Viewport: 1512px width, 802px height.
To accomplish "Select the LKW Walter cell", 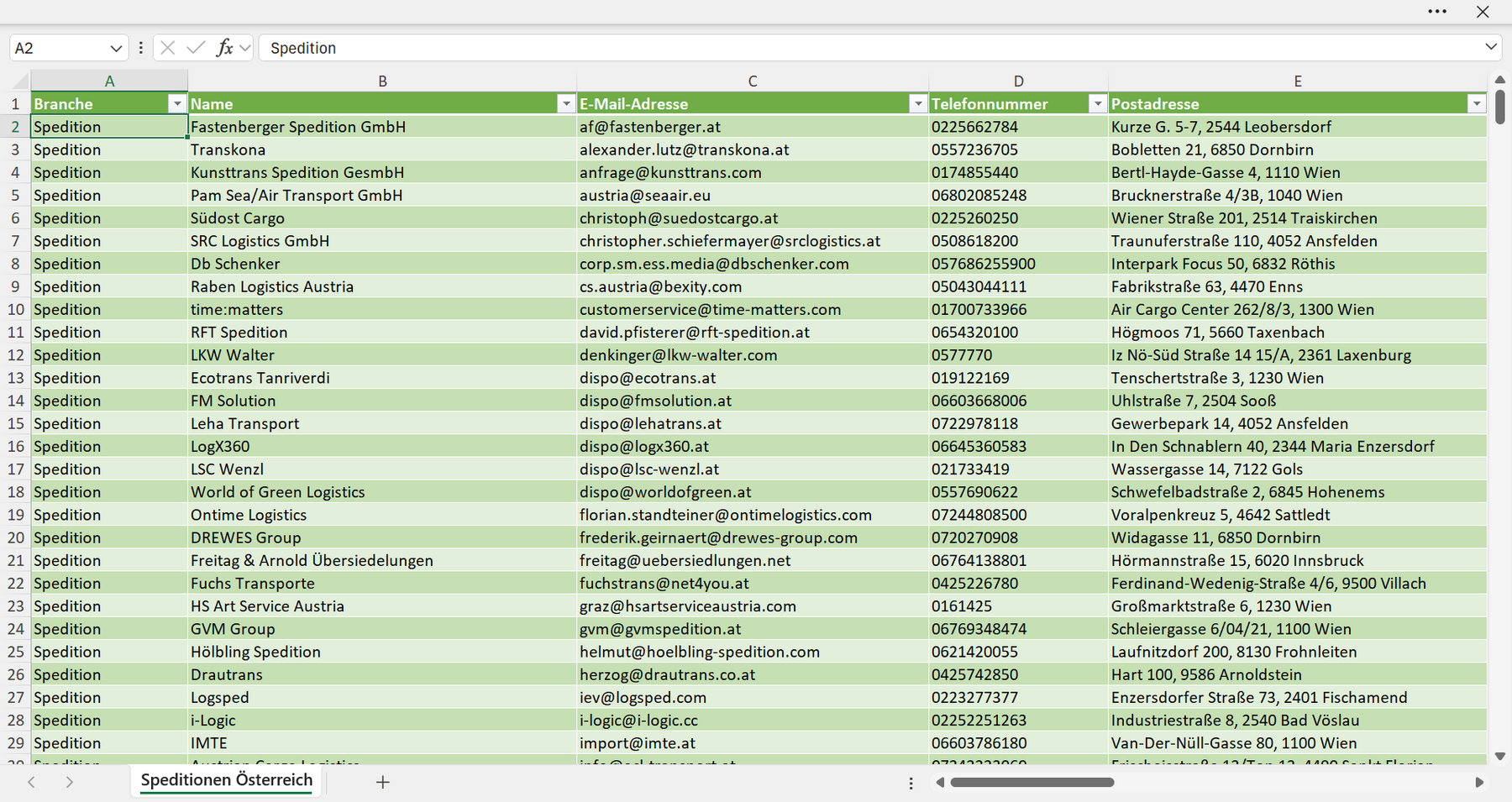I will point(382,355).
